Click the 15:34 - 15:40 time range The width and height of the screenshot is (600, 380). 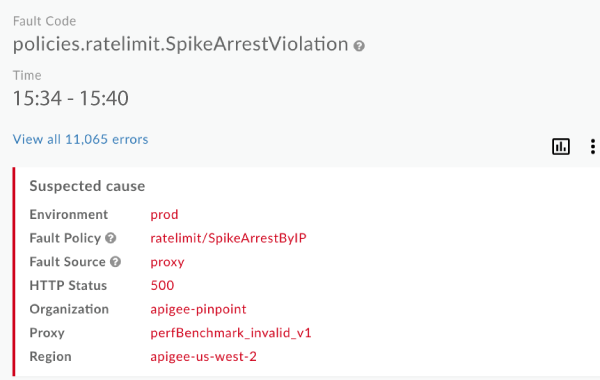71,98
